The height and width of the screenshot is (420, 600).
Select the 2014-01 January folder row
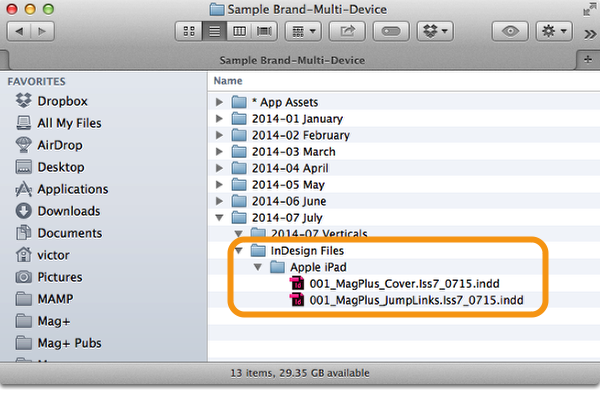click(x=404, y=119)
